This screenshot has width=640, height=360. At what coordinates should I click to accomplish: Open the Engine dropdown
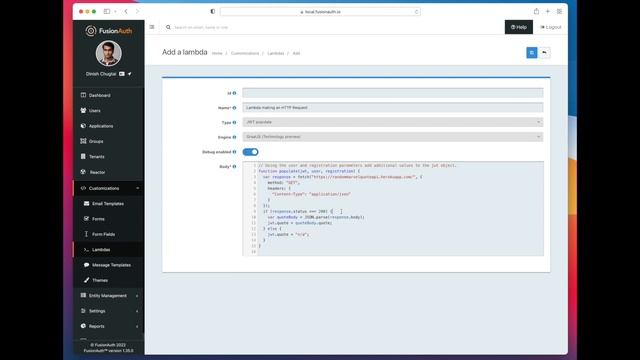tap(393, 137)
